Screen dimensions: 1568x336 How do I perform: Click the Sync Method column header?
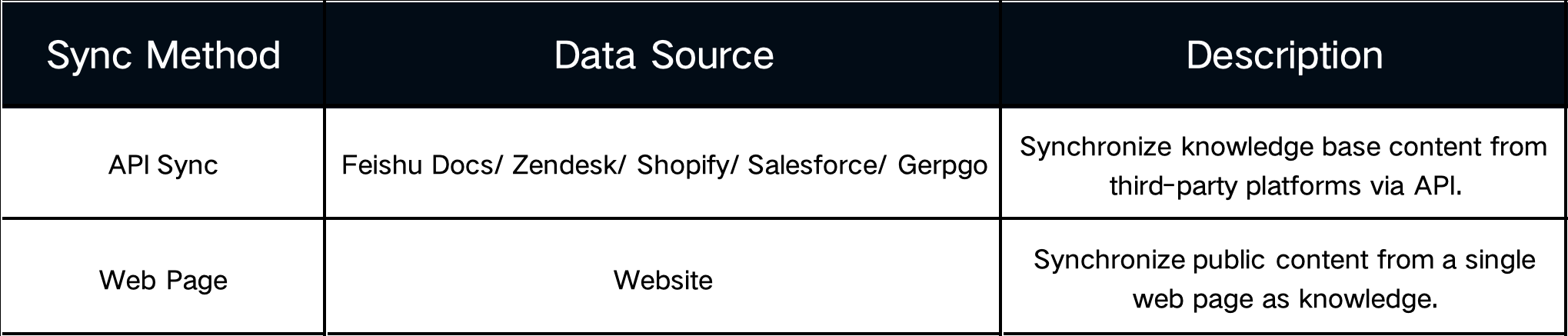coord(163,55)
